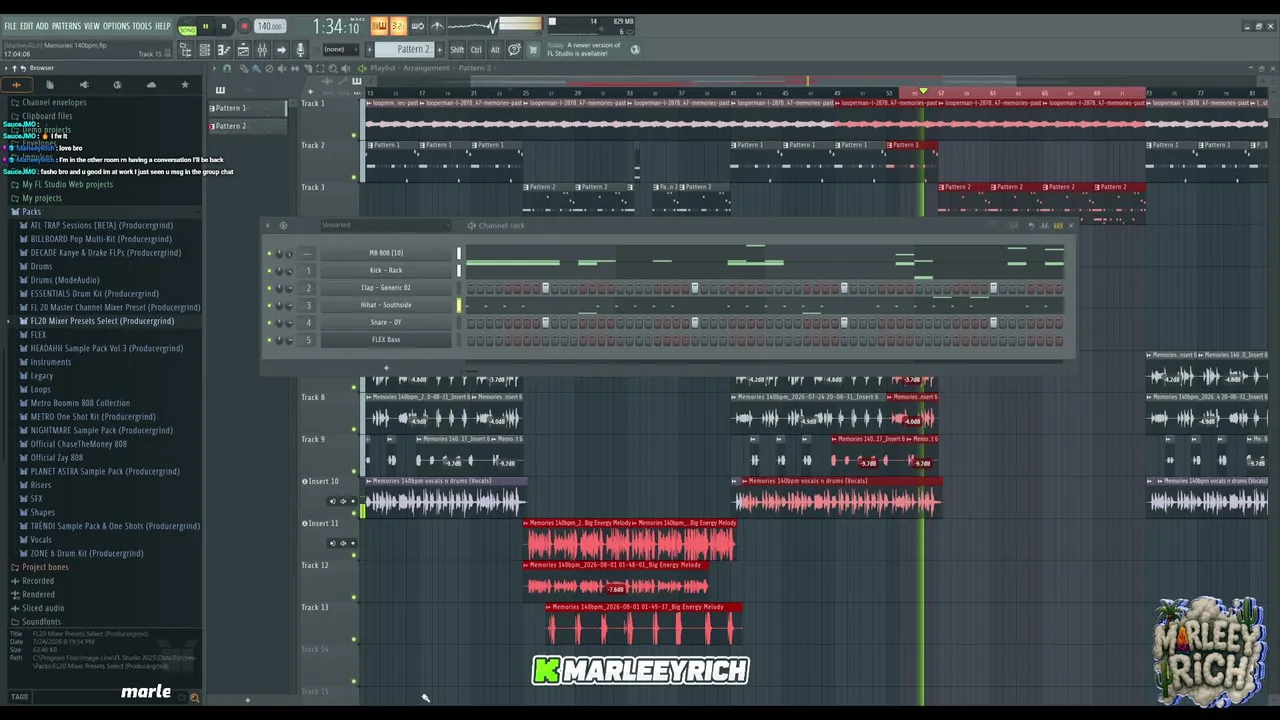
Task: Toggle the green mute dot on Track 1
Action: (x=354, y=135)
